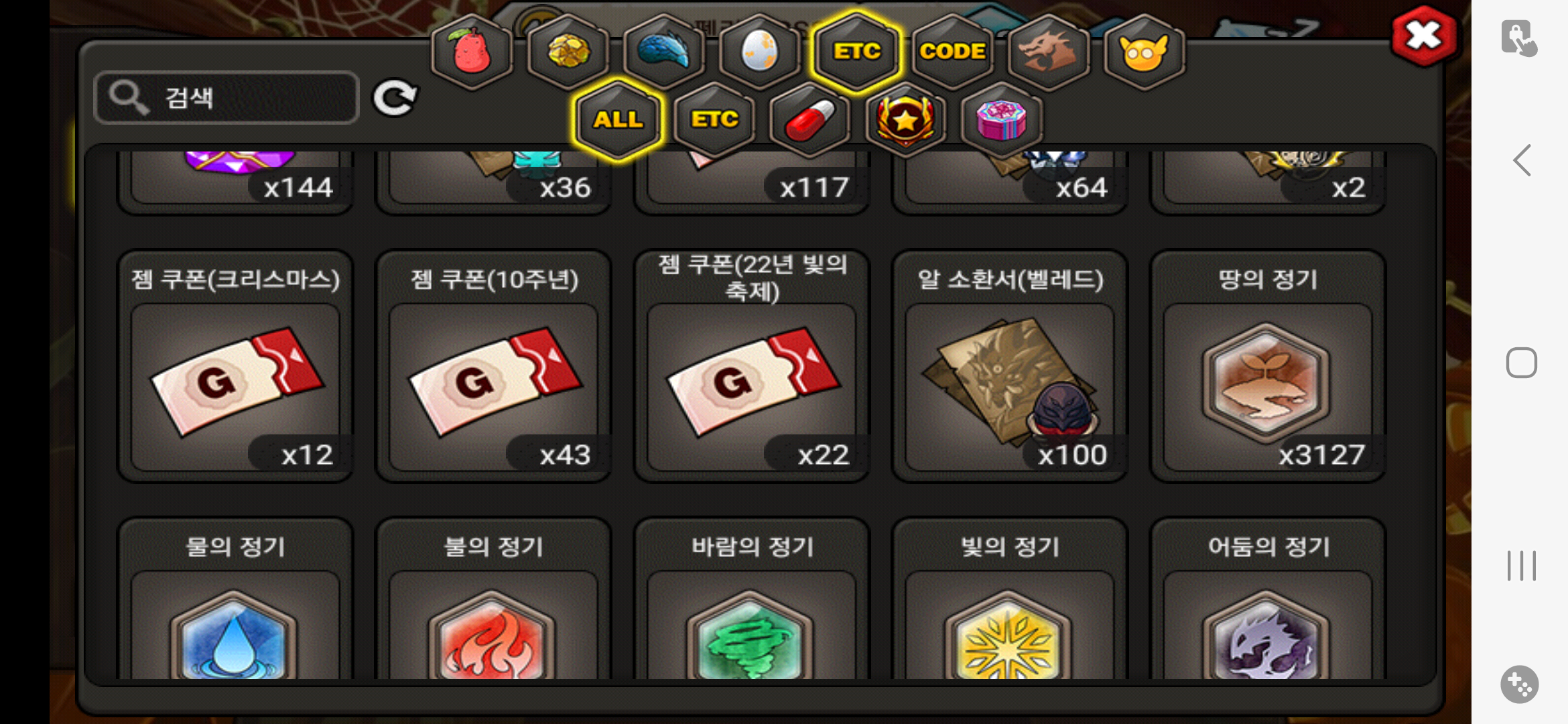The width and height of the screenshot is (1568, 724).
Task: Open the yellow cat mask category
Action: [1145, 51]
